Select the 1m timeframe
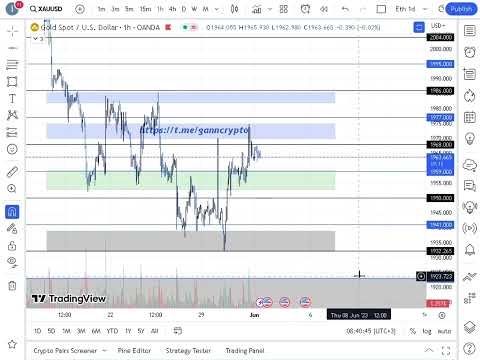The image size is (480, 360). tap(101, 9)
